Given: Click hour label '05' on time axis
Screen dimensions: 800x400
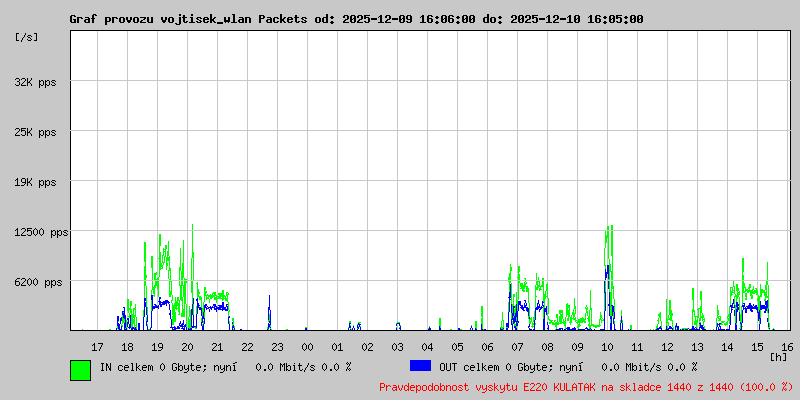Looking at the screenshot, I should click(x=457, y=347).
